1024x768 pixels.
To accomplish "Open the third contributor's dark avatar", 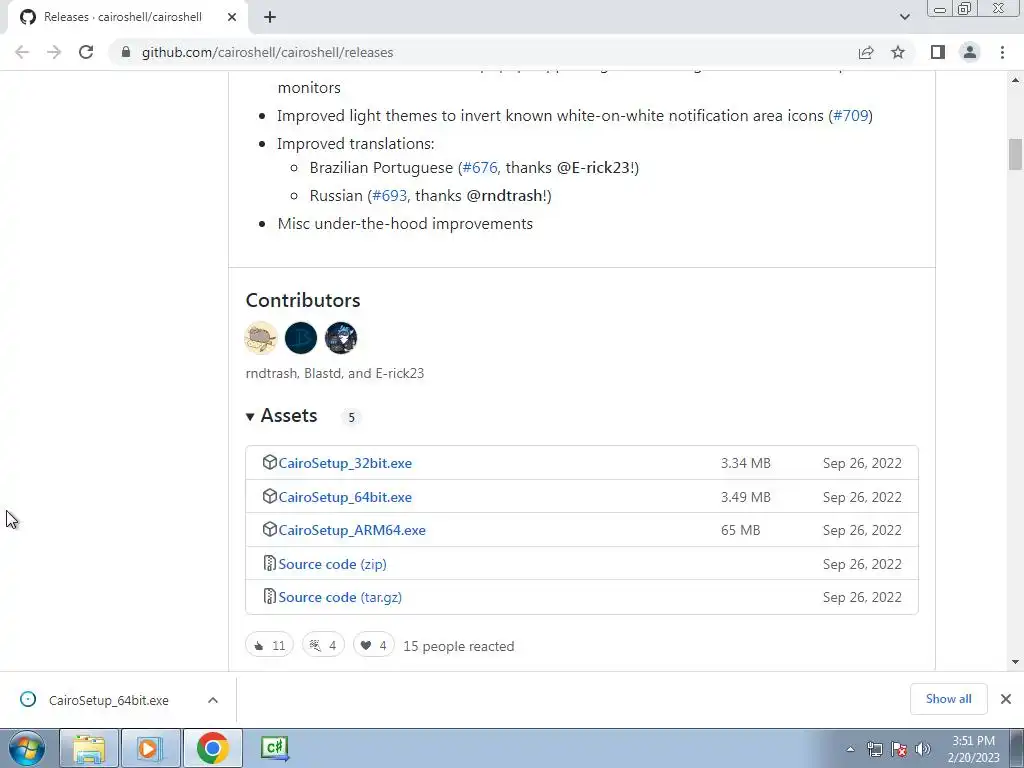I will pos(341,338).
